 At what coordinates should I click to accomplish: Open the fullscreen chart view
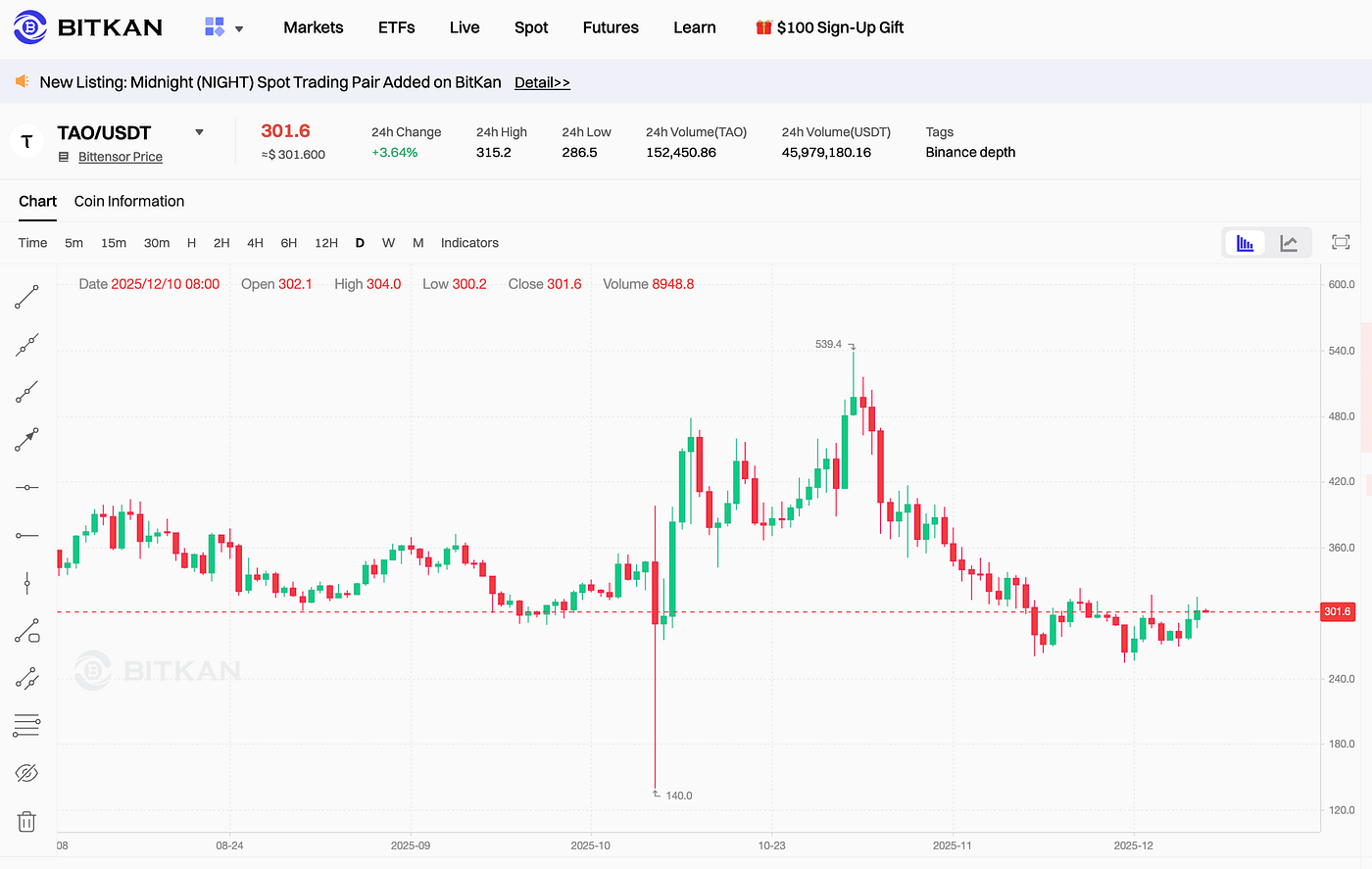pyautogui.click(x=1341, y=243)
